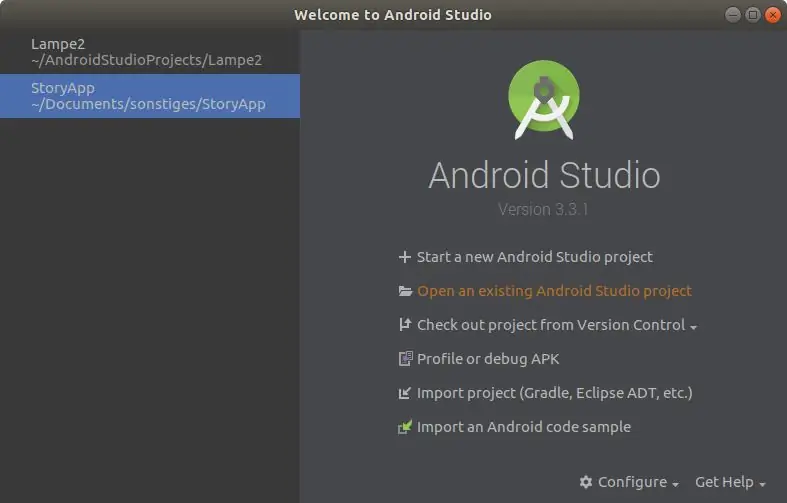Image resolution: width=787 pixels, height=503 pixels.
Task: Import project (Gradle, Eclipse ADT, etc.)
Action: [x=555, y=393]
